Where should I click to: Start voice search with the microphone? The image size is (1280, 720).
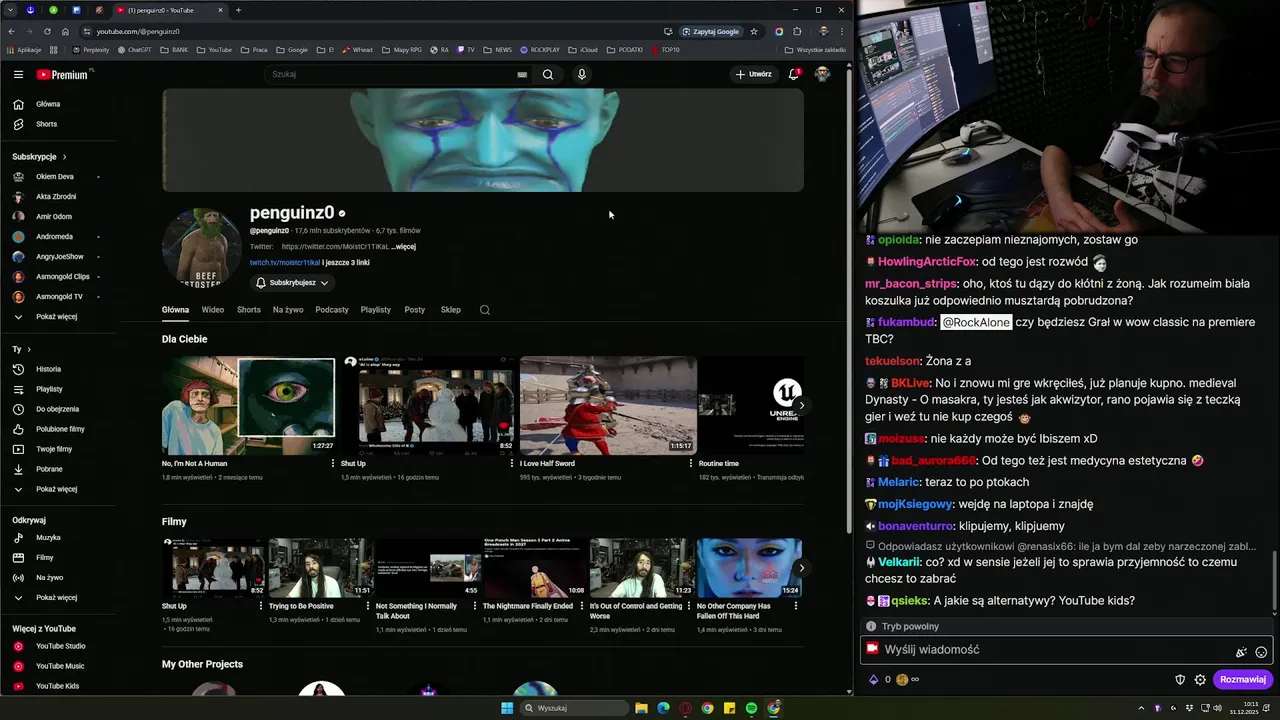pos(581,74)
